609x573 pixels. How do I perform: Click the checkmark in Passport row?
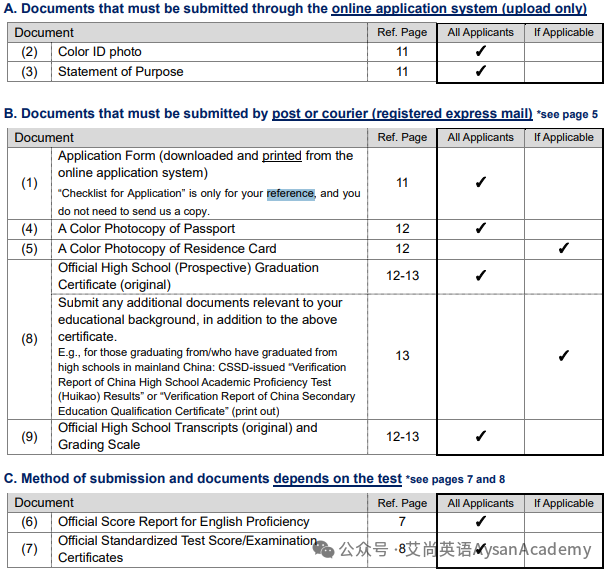click(x=480, y=228)
